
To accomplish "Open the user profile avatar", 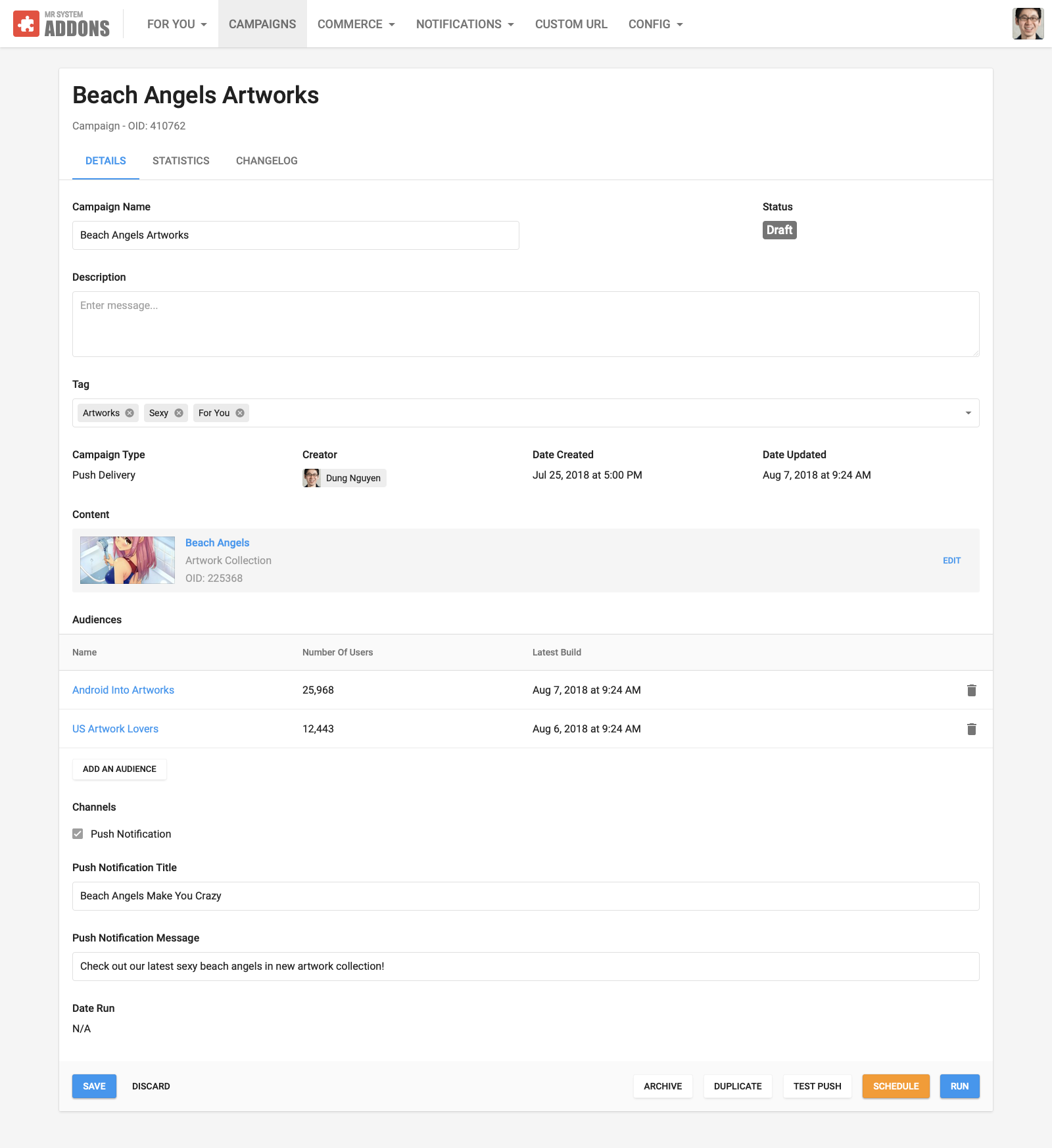I will (1028, 24).
